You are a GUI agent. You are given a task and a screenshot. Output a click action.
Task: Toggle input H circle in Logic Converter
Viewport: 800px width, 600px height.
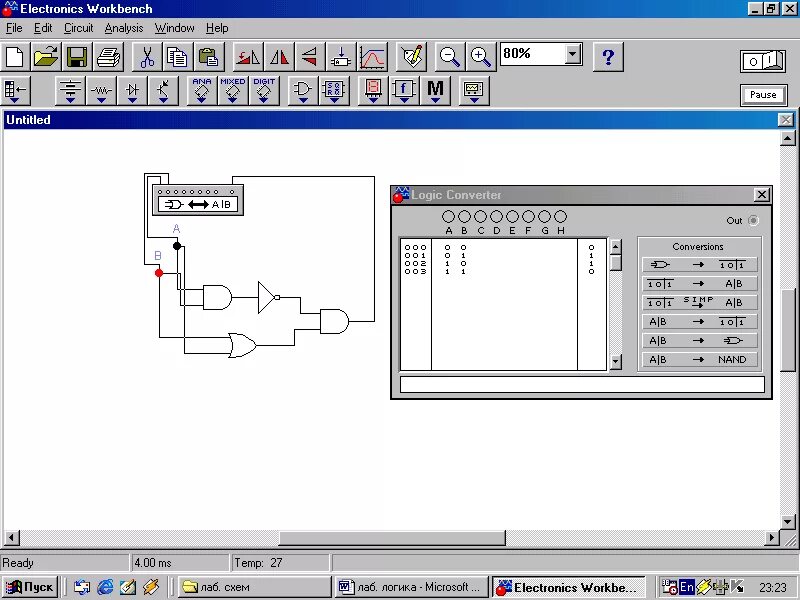[x=560, y=217]
